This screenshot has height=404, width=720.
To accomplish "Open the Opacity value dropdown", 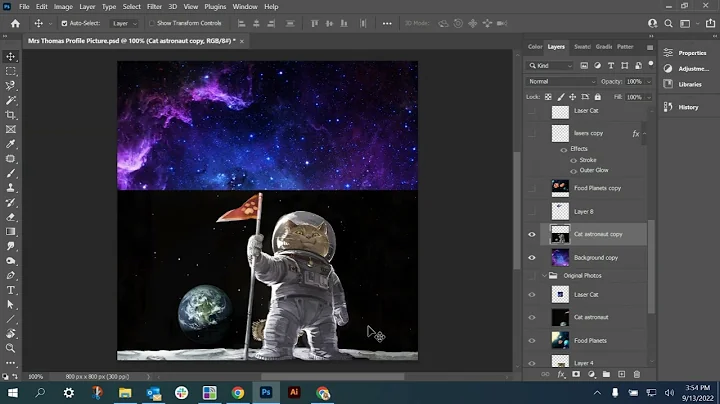I will click(649, 82).
